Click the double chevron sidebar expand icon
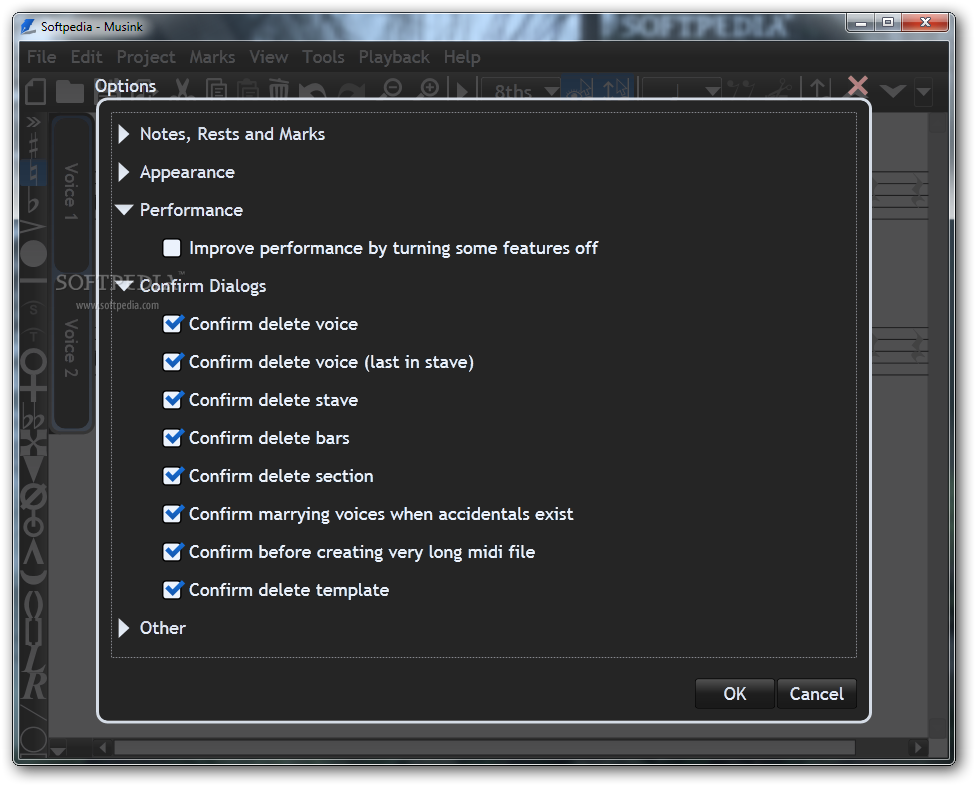Image resolution: width=976 pixels, height=786 pixels. [33, 122]
